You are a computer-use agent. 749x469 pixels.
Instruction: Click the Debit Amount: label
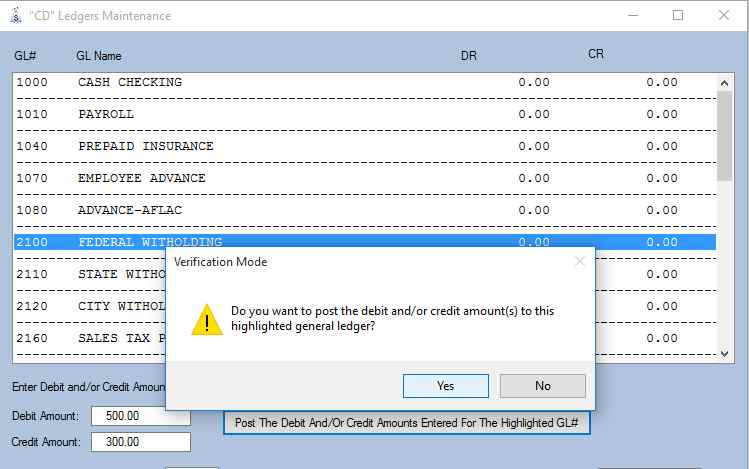(45, 416)
